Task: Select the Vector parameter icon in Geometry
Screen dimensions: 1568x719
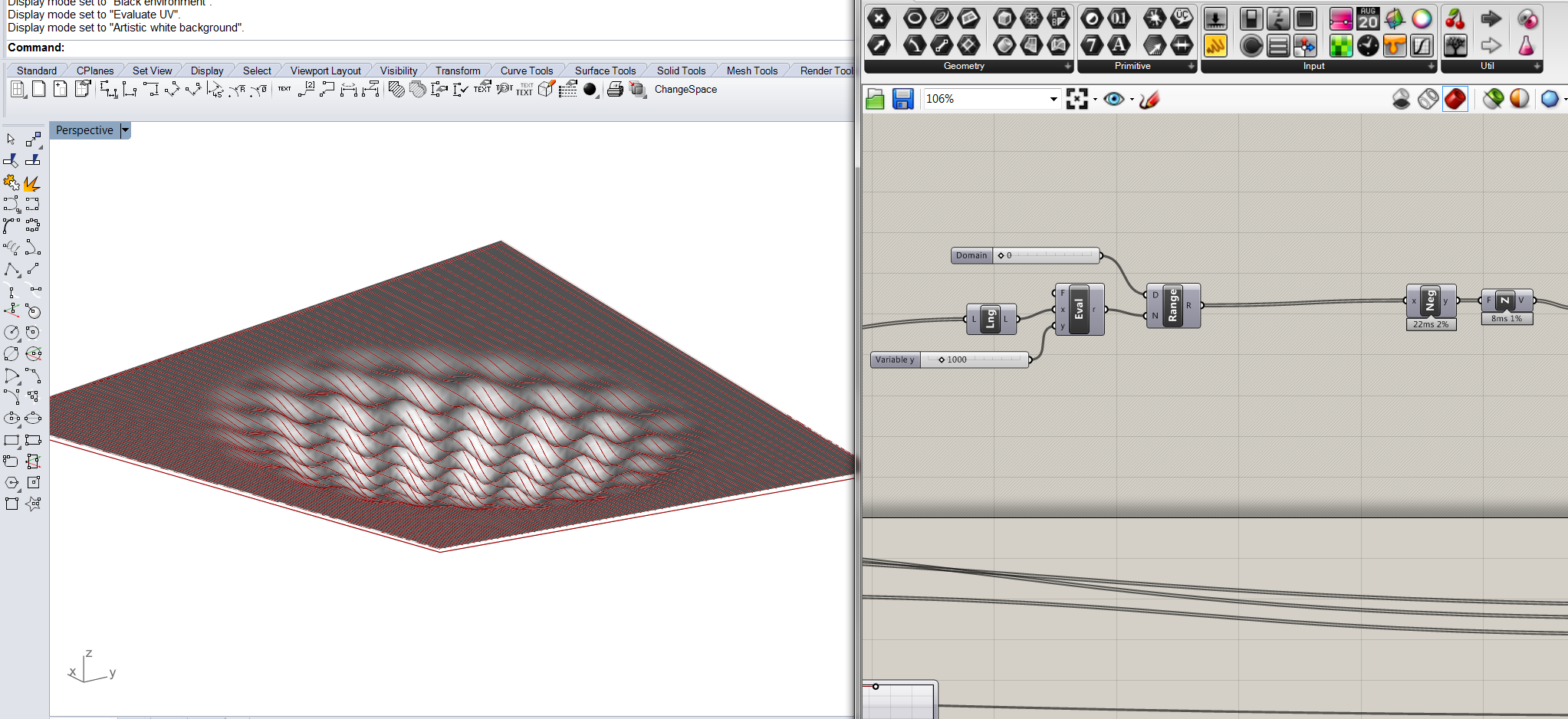Action: (x=879, y=45)
